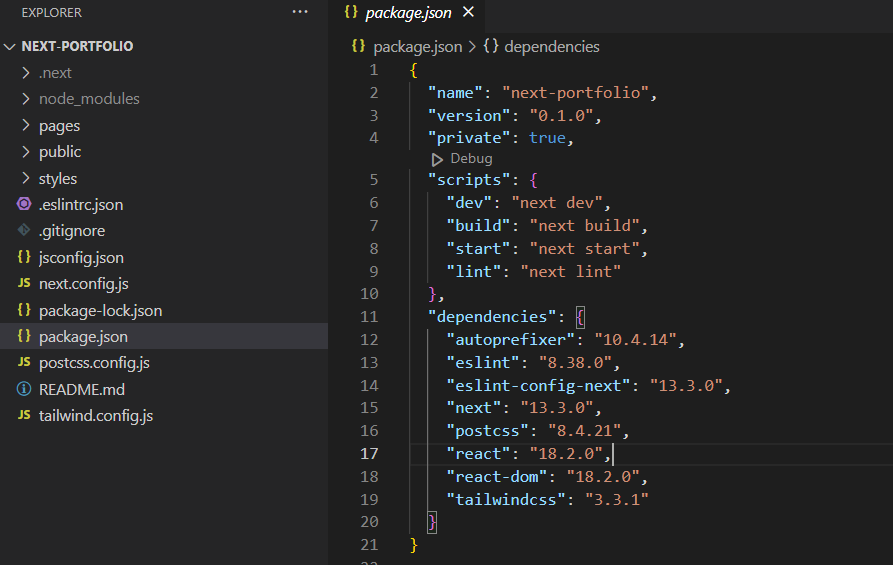Click line number 1 in the gutter

(374, 70)
